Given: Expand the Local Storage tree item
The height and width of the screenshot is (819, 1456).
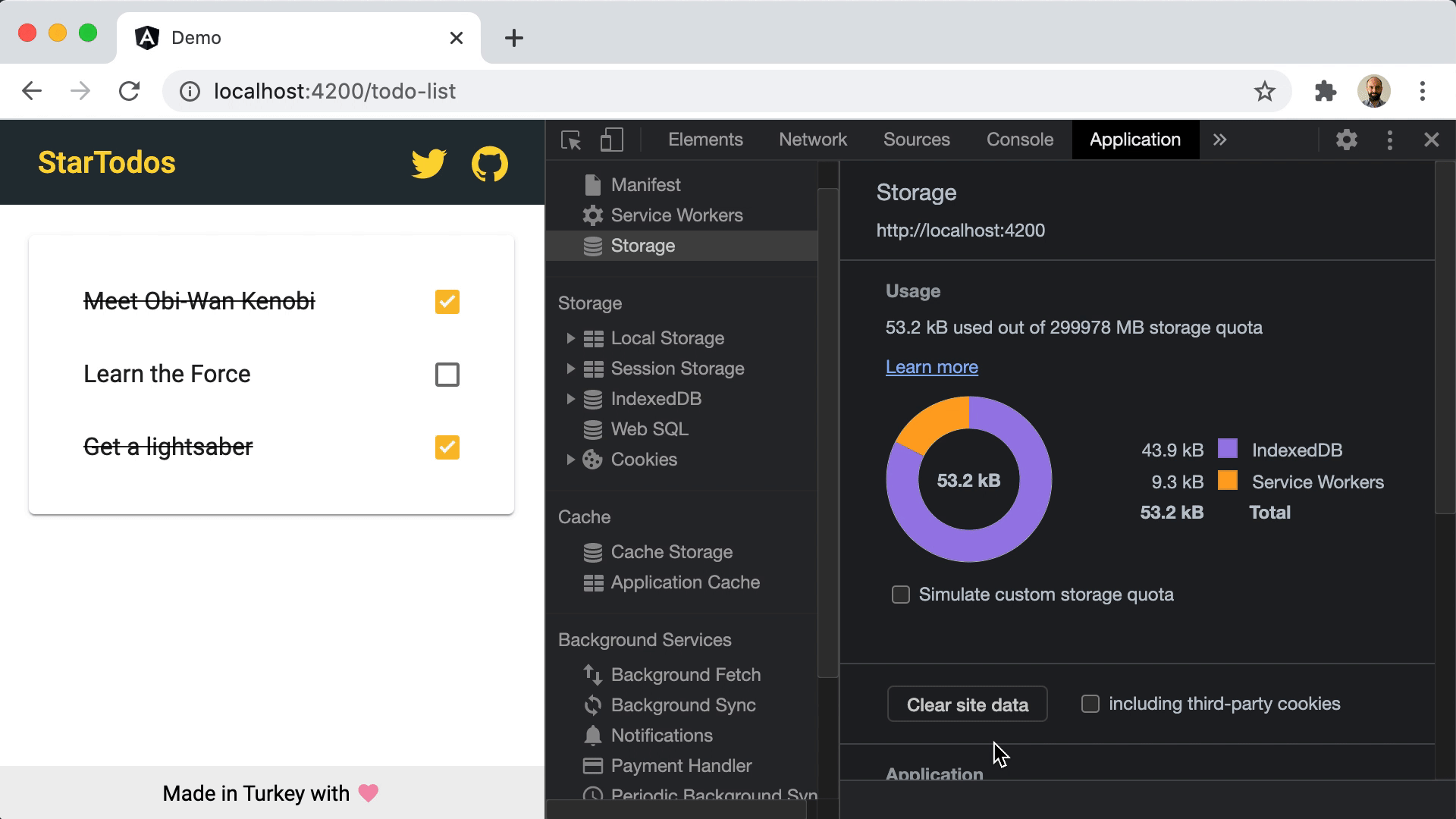Looking at the screenshot, I should (x=570, y=338).
